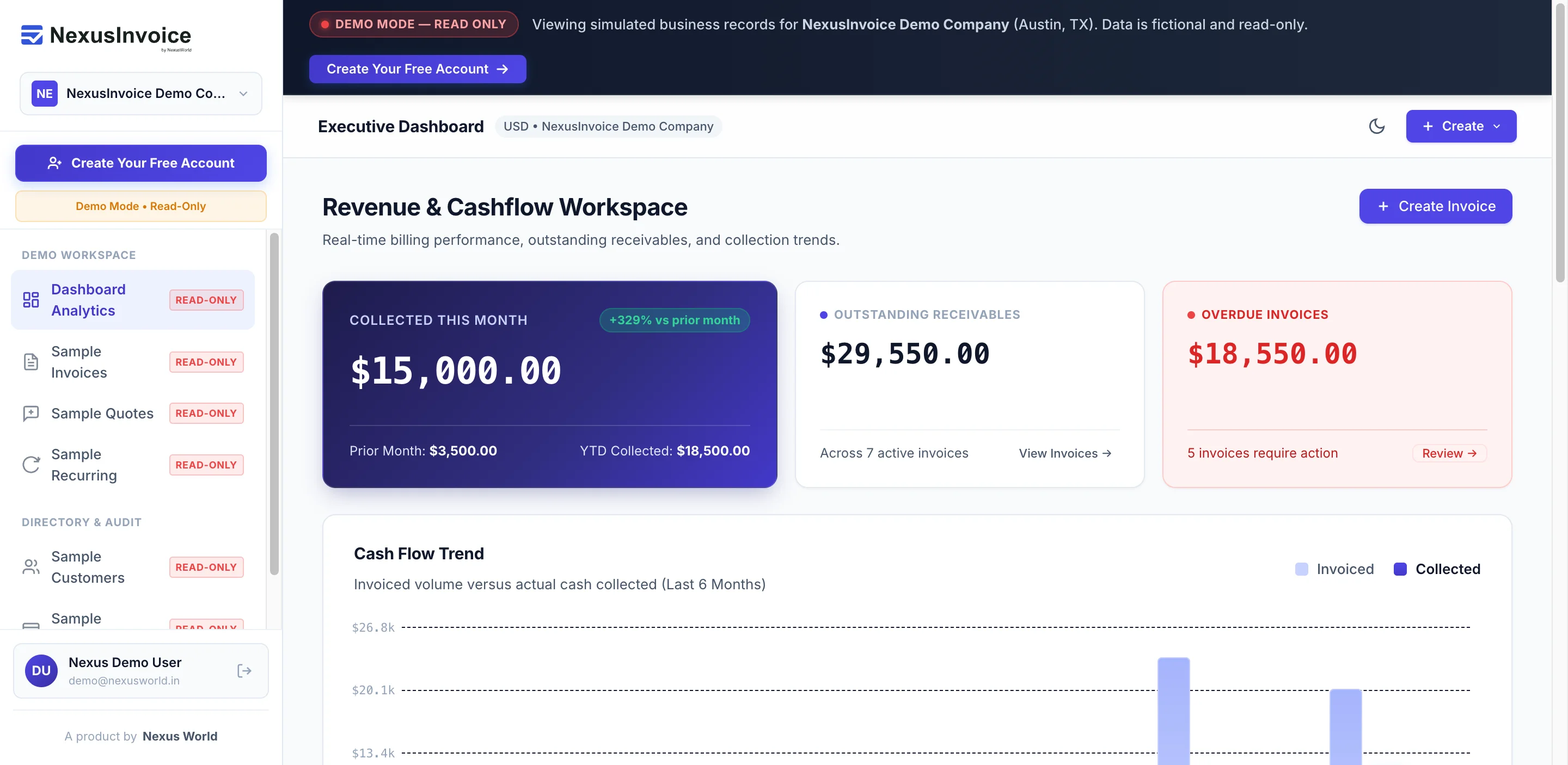1568x765 pixels.
Task: Click Review button on Overdue Invoices card
Action: [1449, 453]
